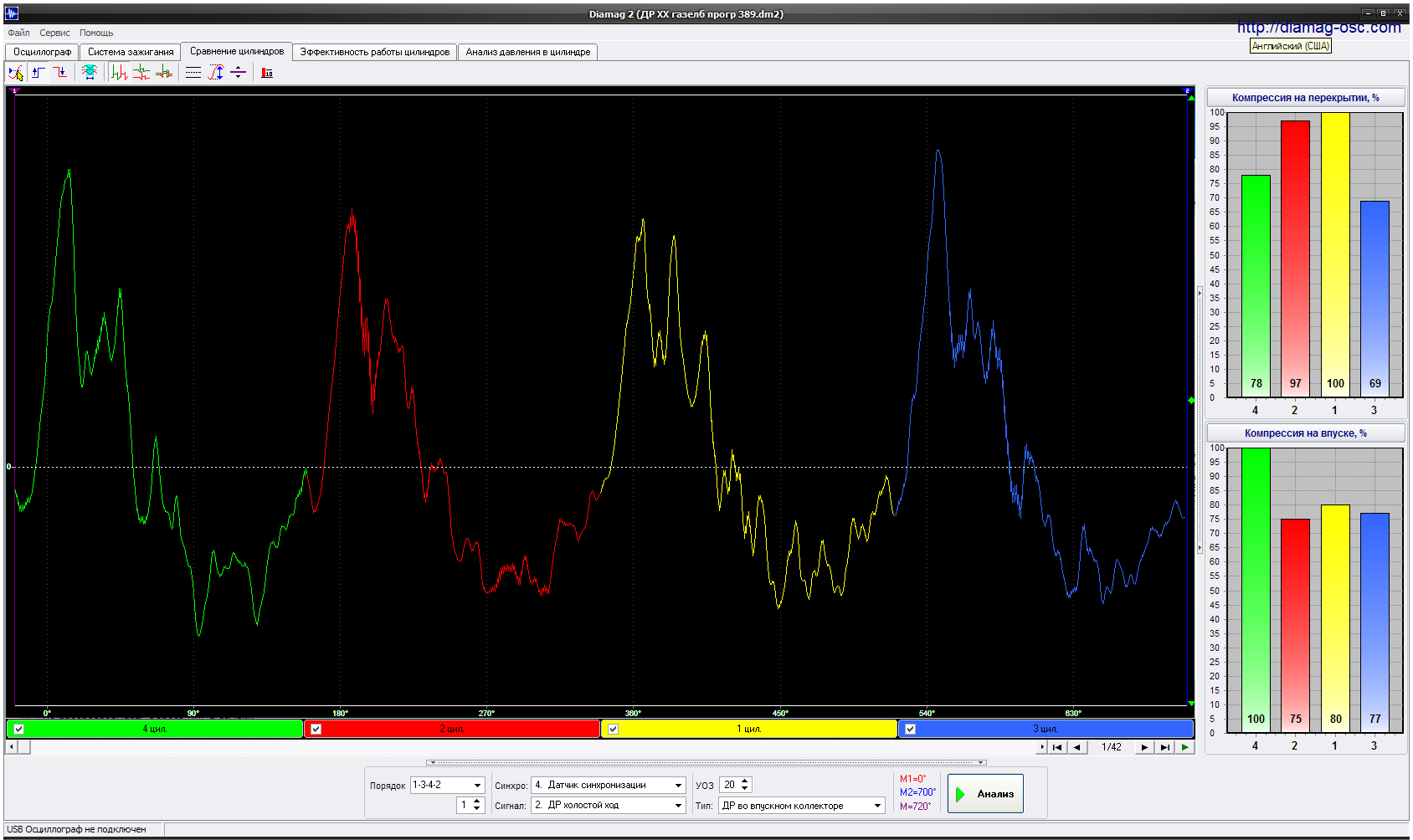Viewport: 1413px width, 840px height.
Task: Click the horizontal scrollbar right arrow
Action: pyautogui.click(x=1041, y=747)
